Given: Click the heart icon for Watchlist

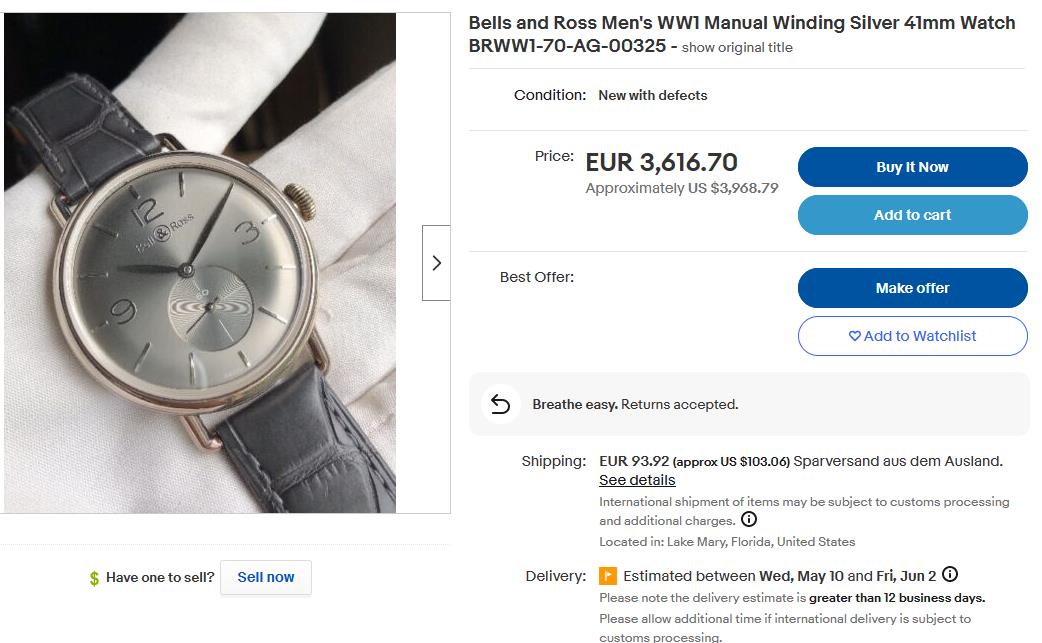Looking at the screenshot, I should (x=854, y=336).
